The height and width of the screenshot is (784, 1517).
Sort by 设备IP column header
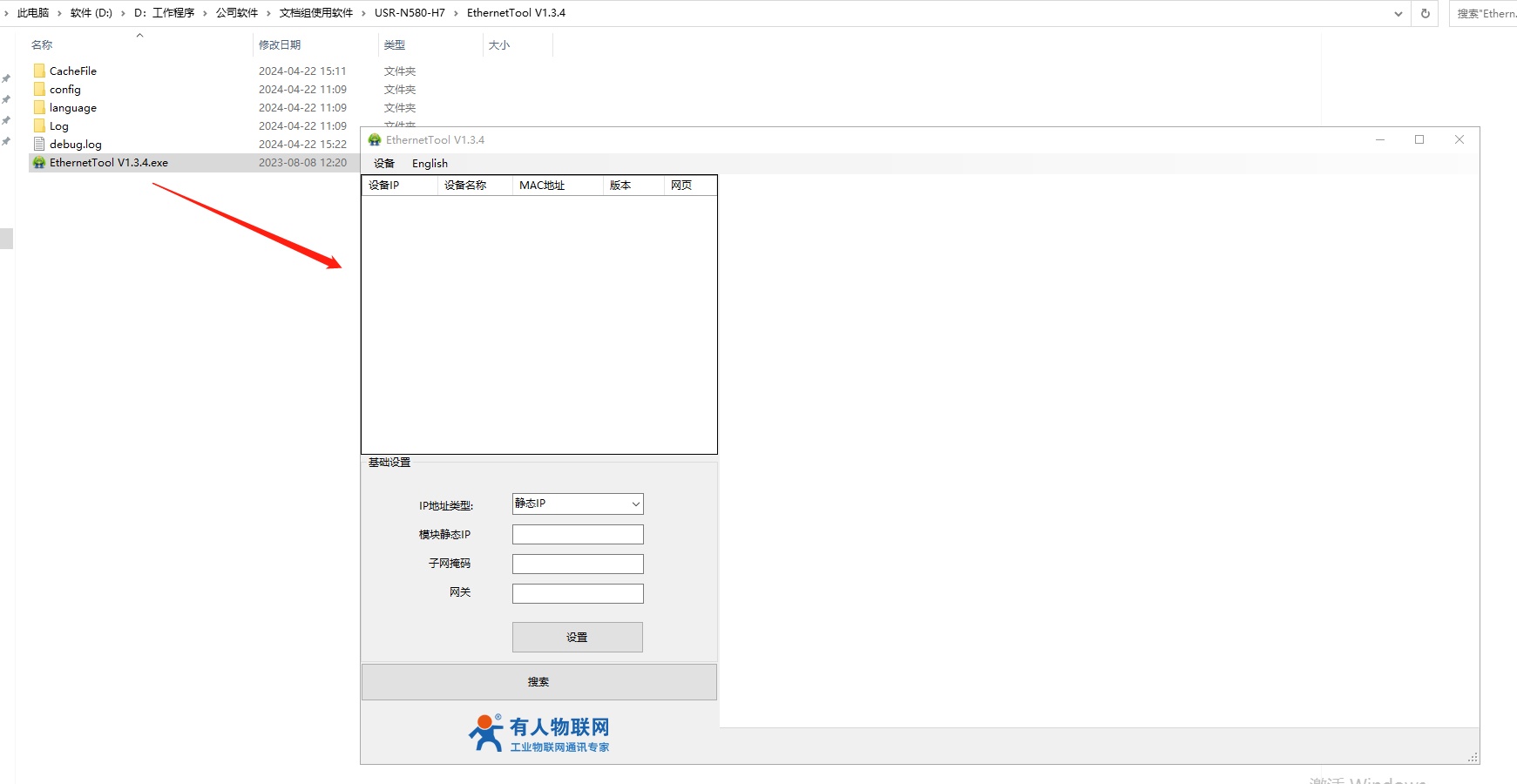pos(399,186)
